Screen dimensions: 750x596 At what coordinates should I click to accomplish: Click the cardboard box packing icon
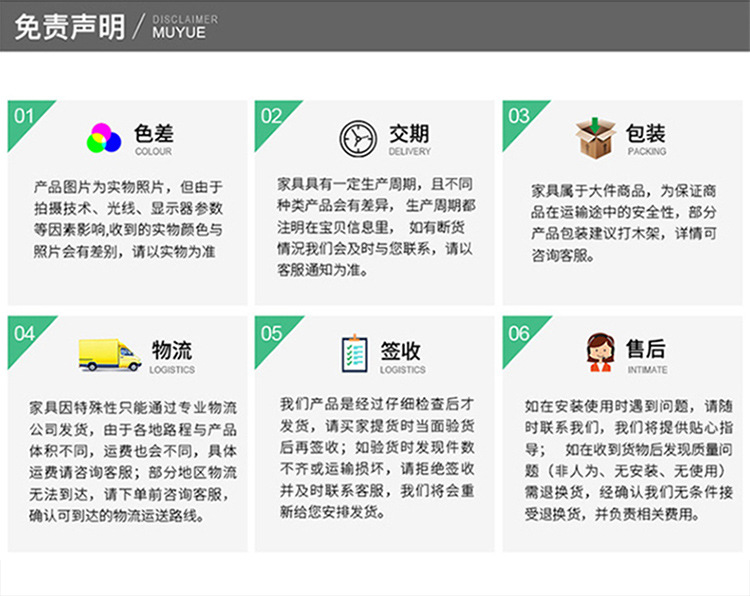coord(596,138)
